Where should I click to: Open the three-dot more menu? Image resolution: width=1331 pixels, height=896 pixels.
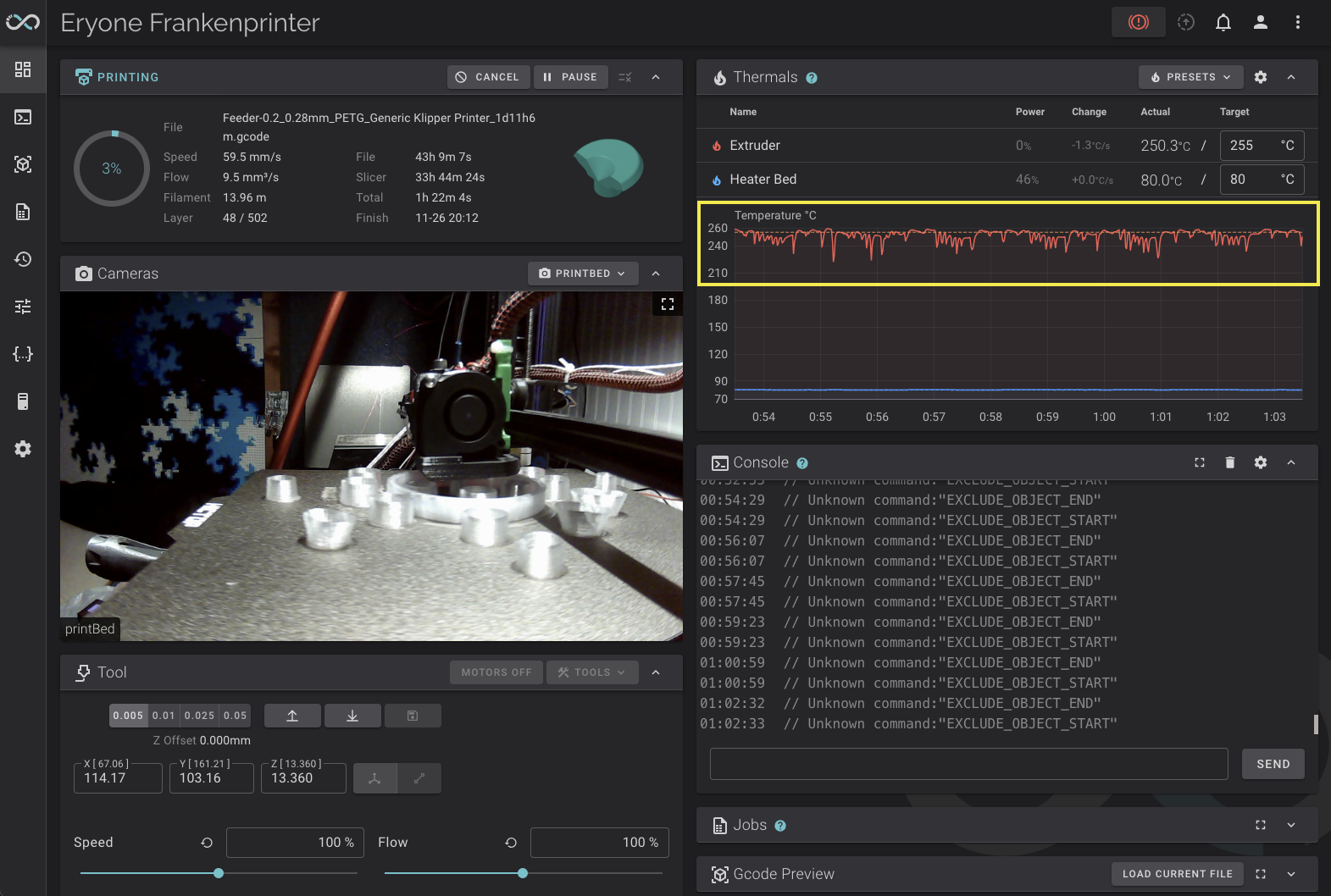[1298, 22]
